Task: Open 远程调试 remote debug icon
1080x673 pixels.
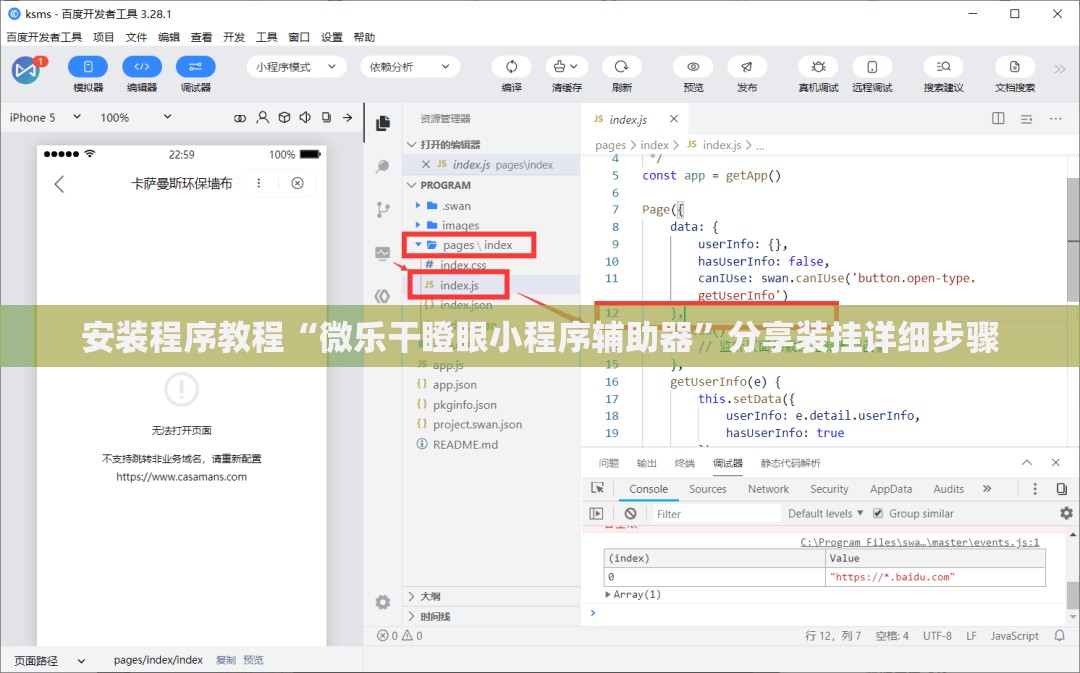Action: 872,67
